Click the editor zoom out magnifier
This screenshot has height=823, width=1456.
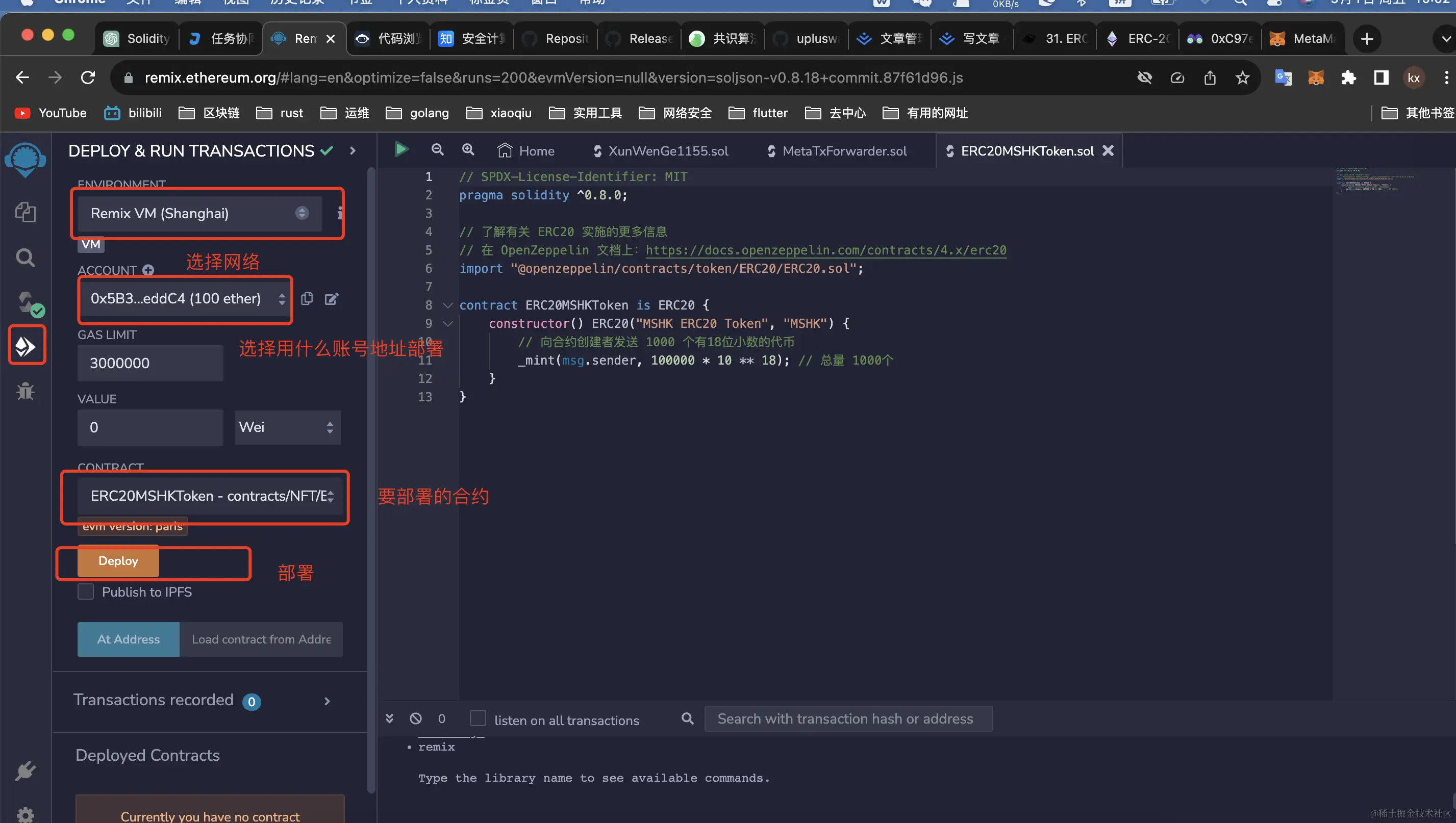(x=437, y=150)
